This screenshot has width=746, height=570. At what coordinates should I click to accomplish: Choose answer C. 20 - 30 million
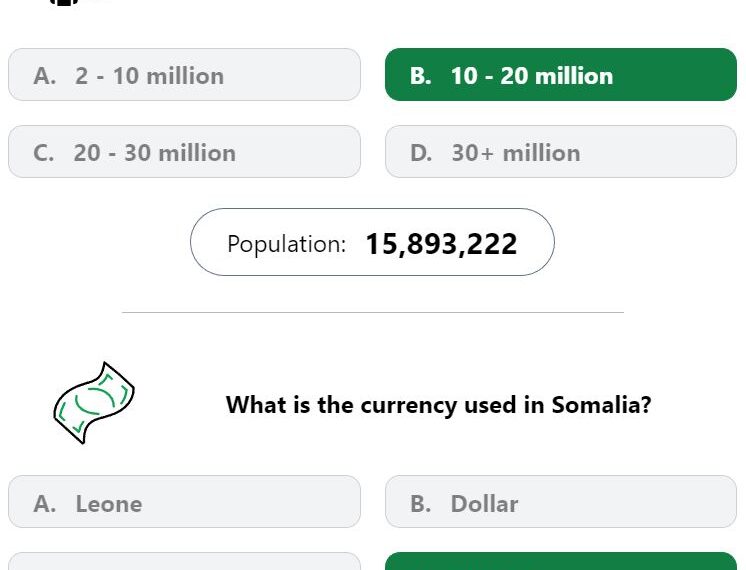[x=184, y=152]
